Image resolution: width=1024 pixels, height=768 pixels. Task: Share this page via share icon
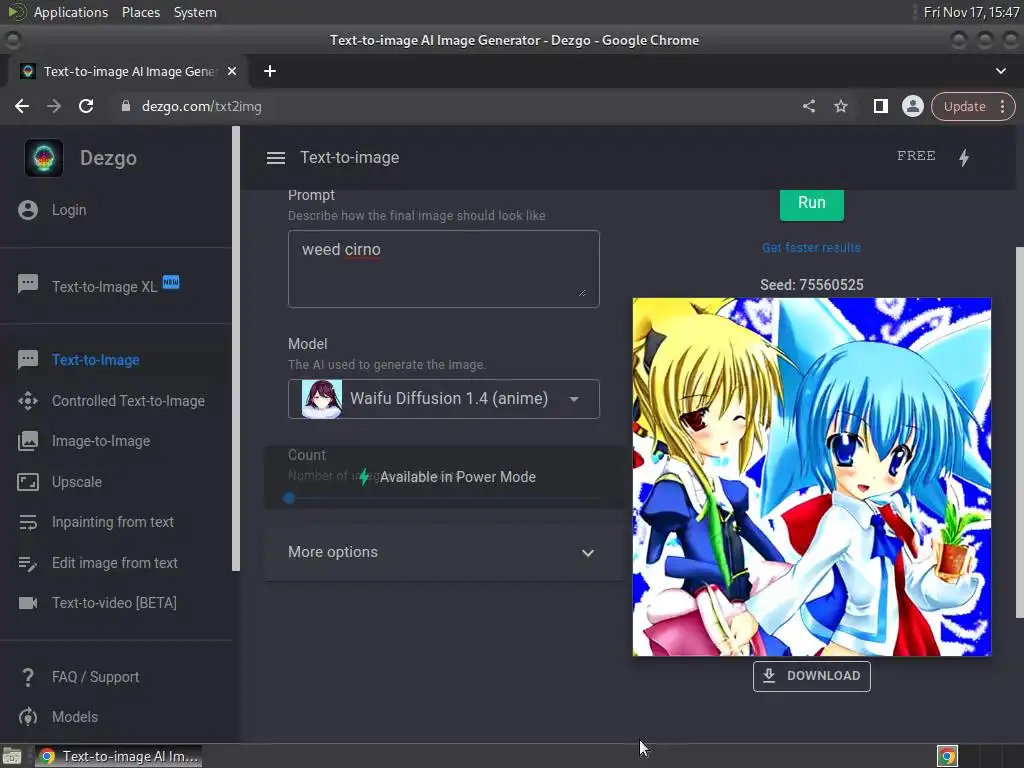coord(809,106)
